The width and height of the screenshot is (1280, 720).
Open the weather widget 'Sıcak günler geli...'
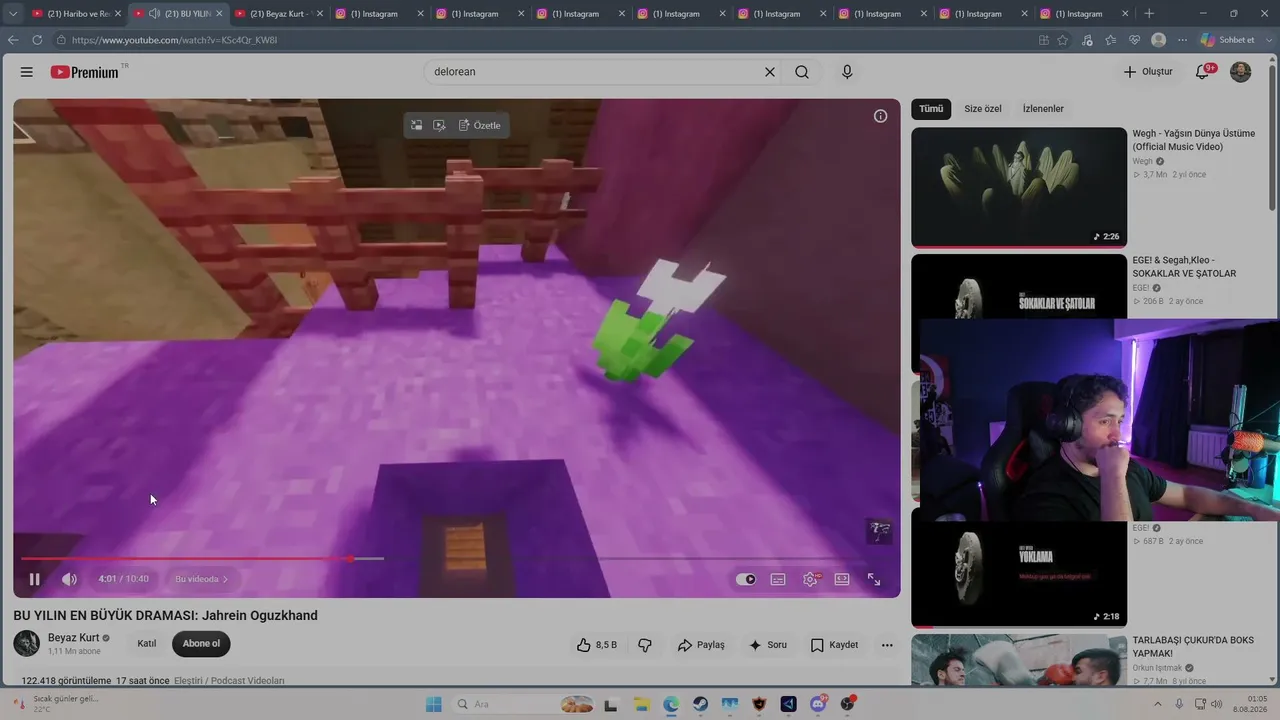pyautogui.click(x=55, y=704)
